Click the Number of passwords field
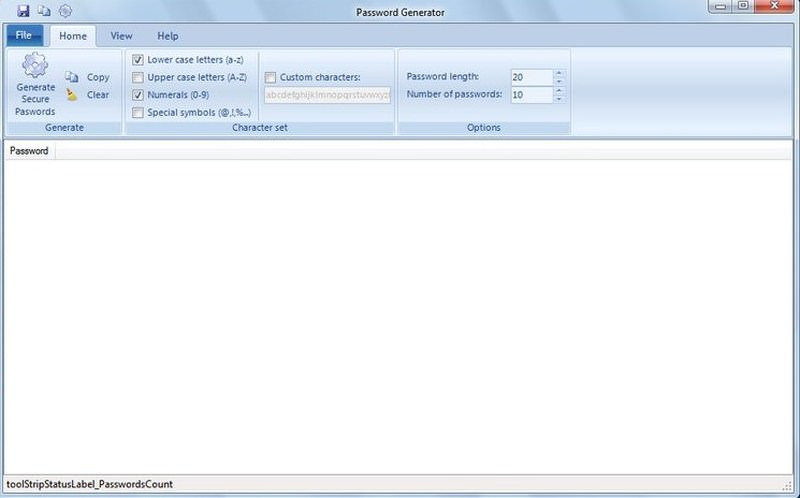This screenshot has width=800, height=498. [x=532, y=95]
